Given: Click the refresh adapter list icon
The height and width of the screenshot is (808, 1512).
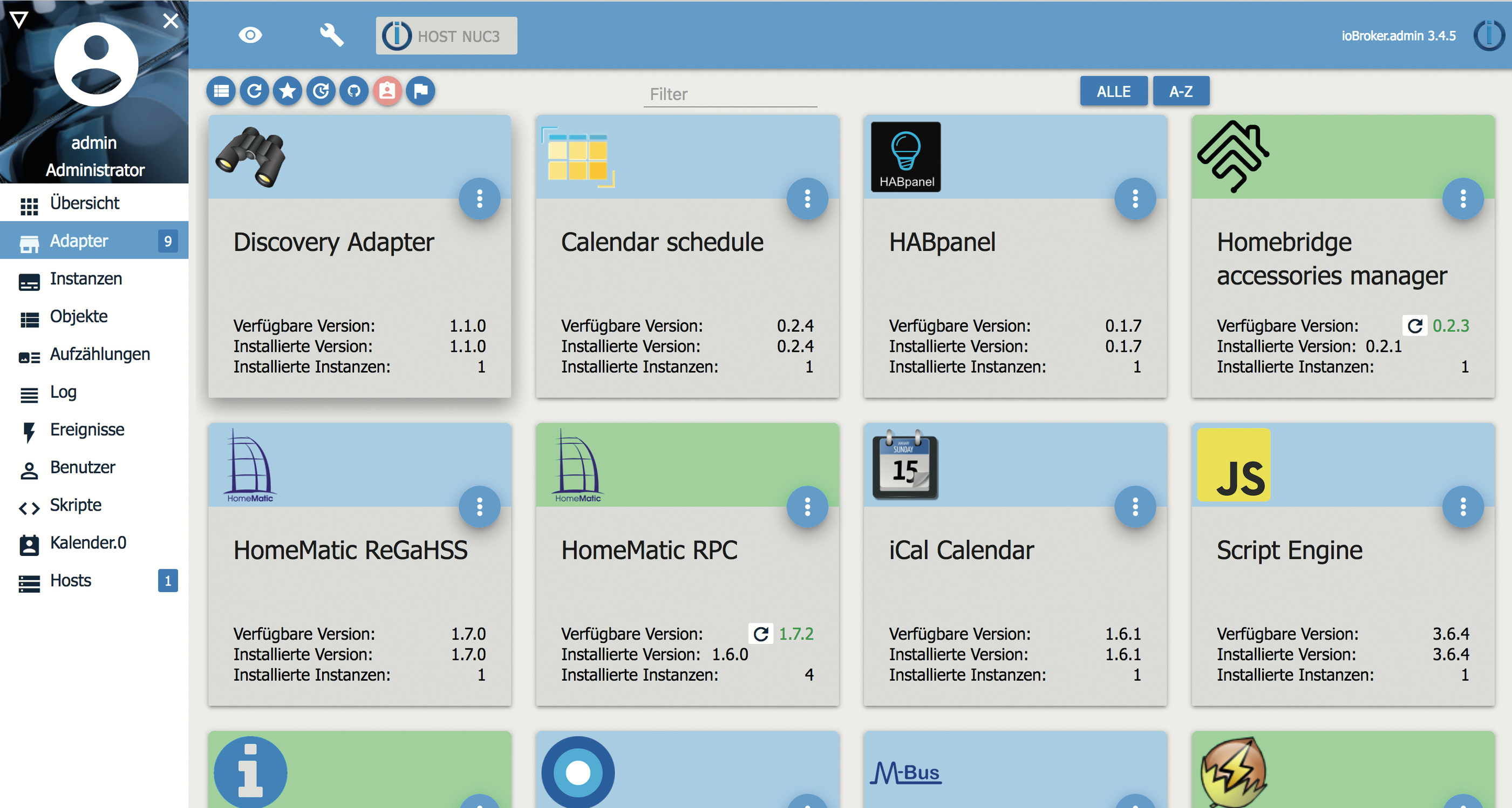Looking at the screenshot, I should [x=254, y=91].
